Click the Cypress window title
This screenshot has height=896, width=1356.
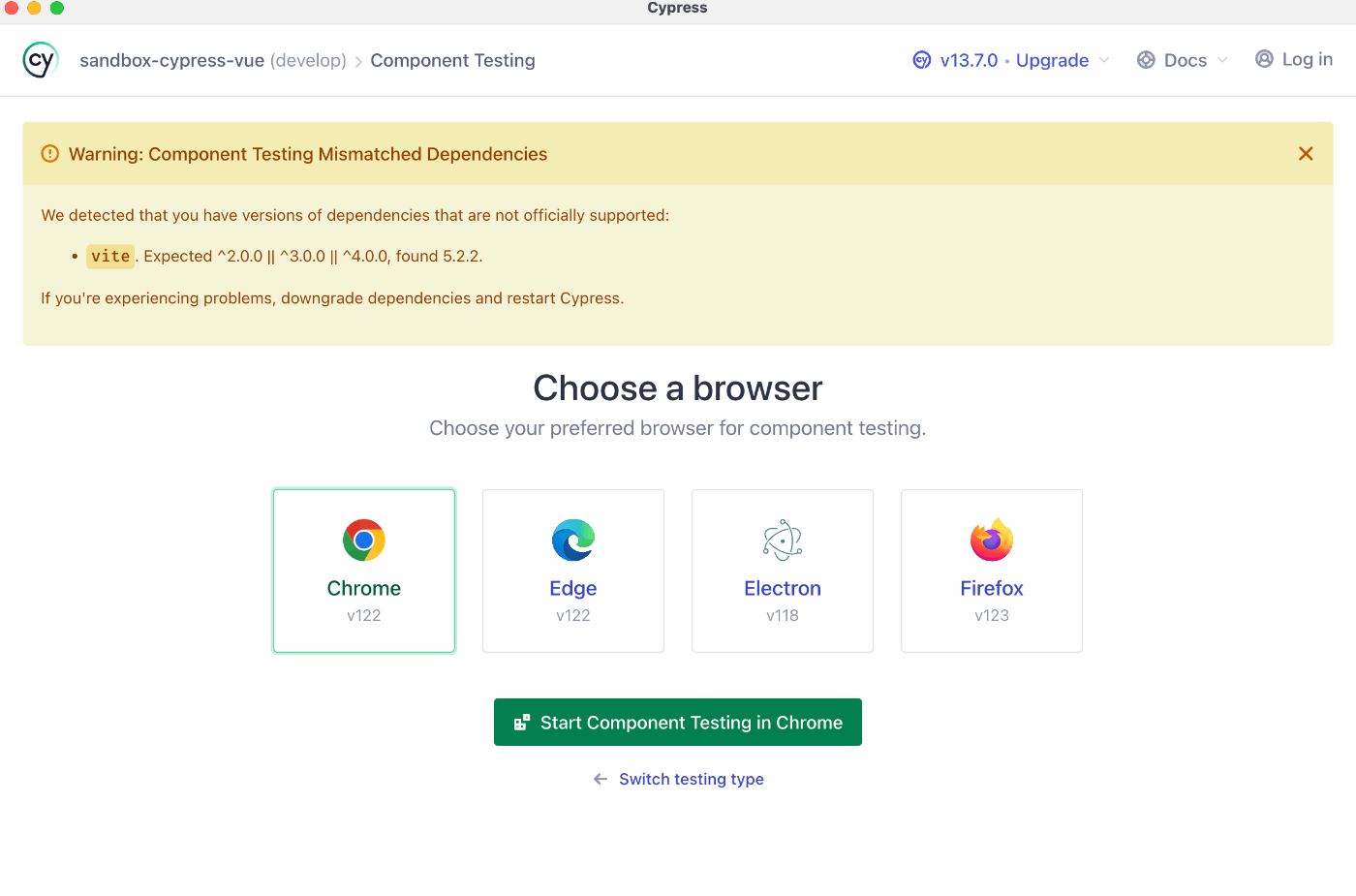(x=677, y=8)
